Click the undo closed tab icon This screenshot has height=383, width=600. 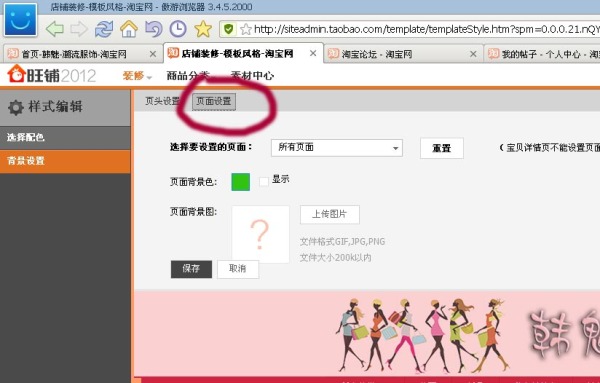[x=153, y=29]
